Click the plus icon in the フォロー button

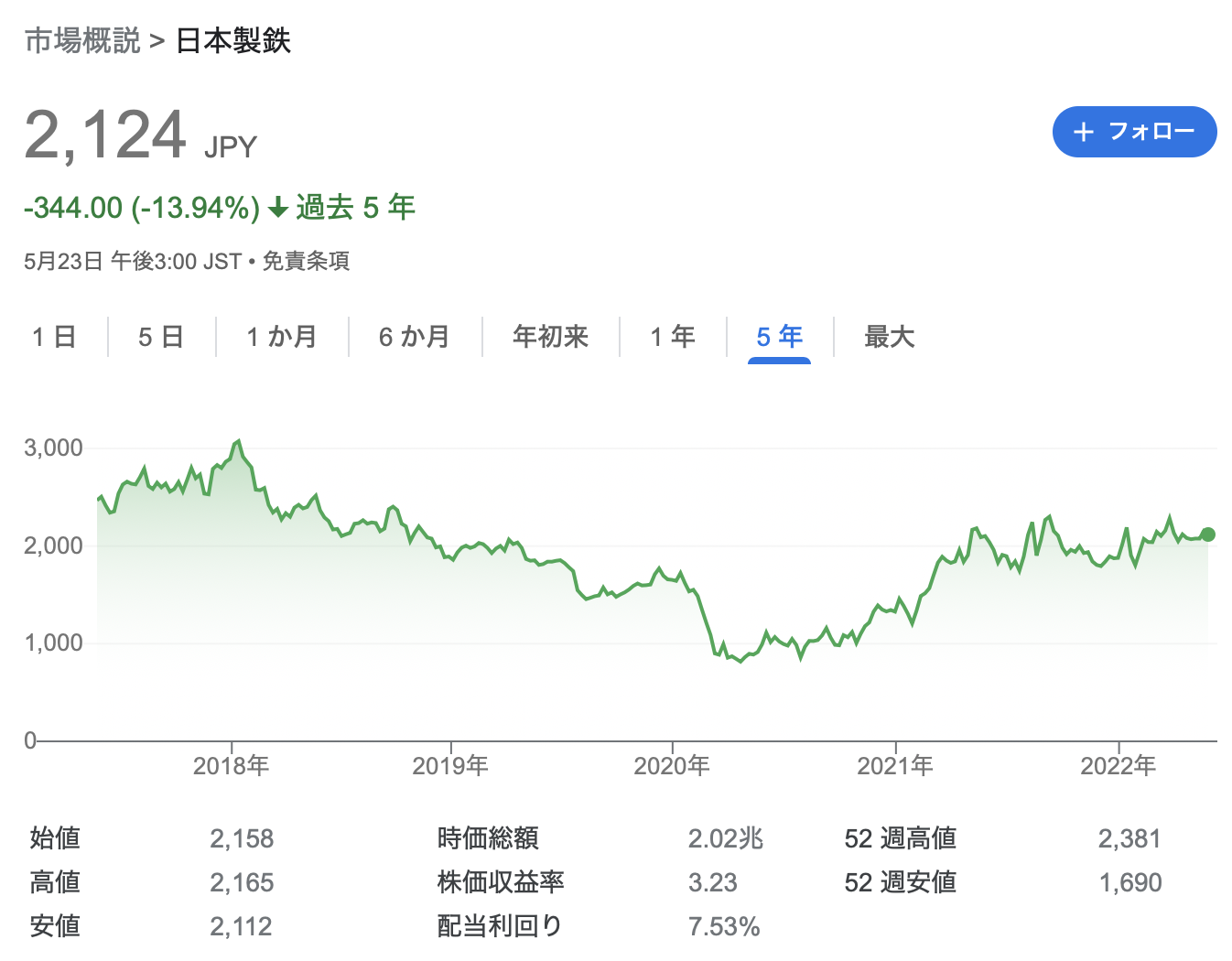click(1084, 132)
